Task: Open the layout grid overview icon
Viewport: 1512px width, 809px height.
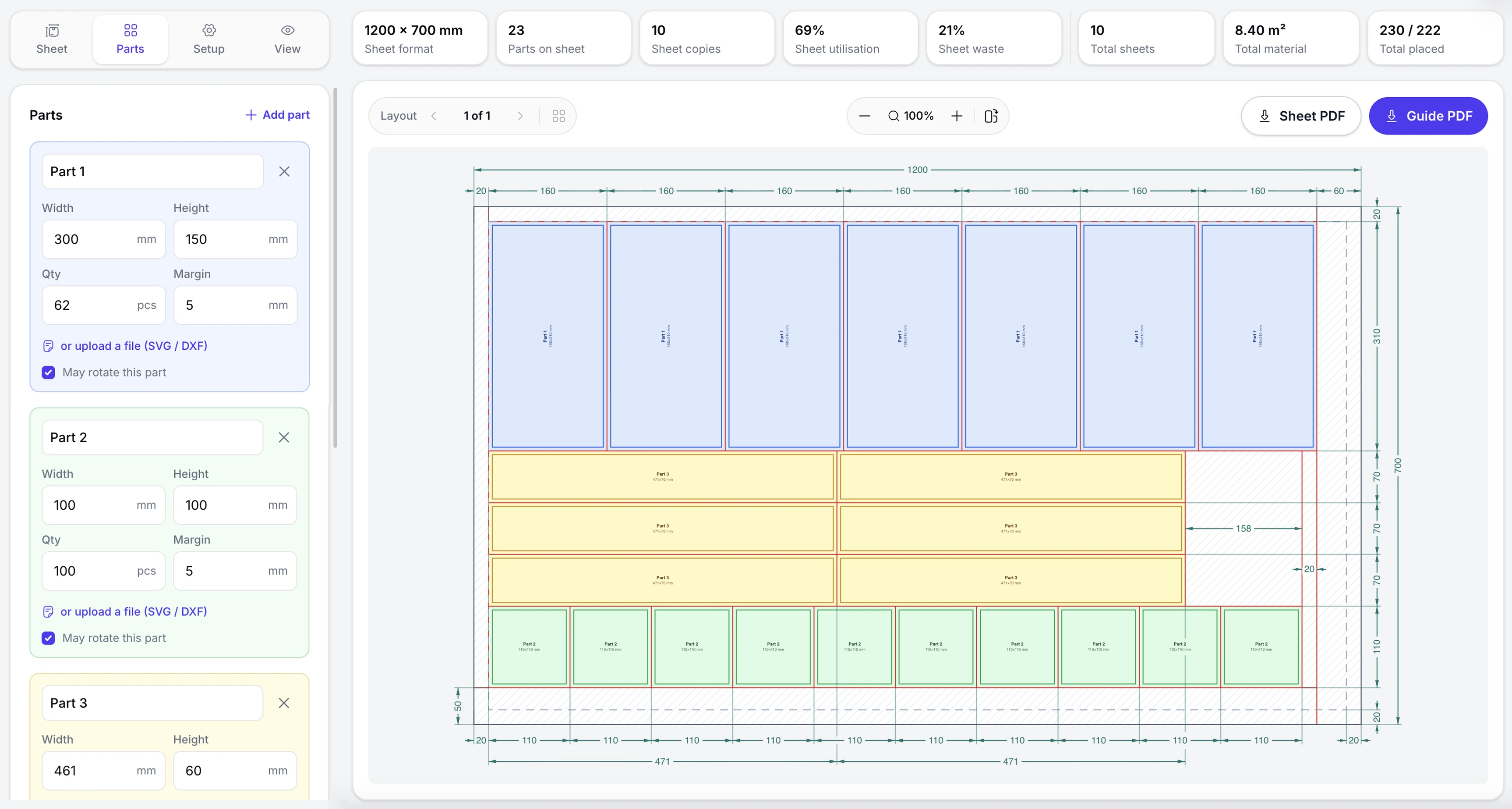Action: (558, 116)
